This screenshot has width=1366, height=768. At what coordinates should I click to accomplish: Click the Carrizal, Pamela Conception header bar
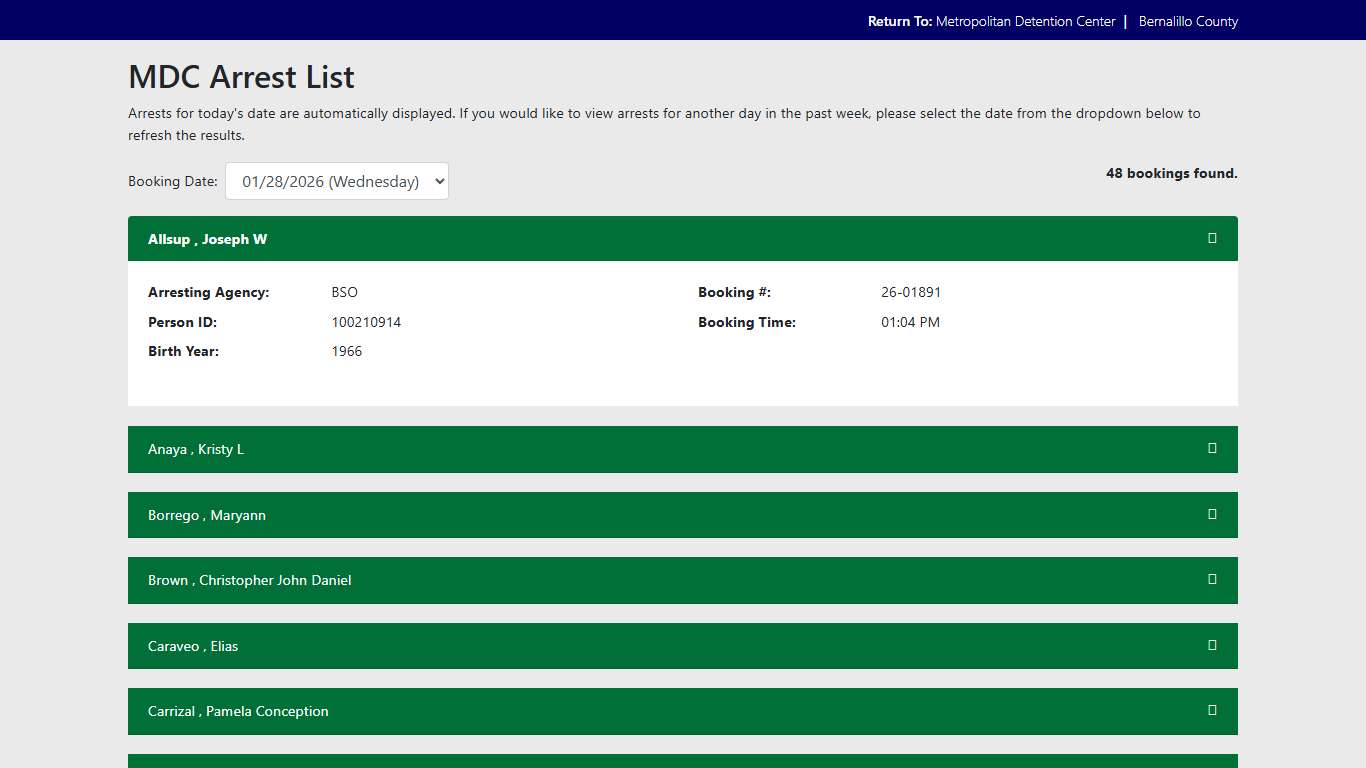point(683,711)
